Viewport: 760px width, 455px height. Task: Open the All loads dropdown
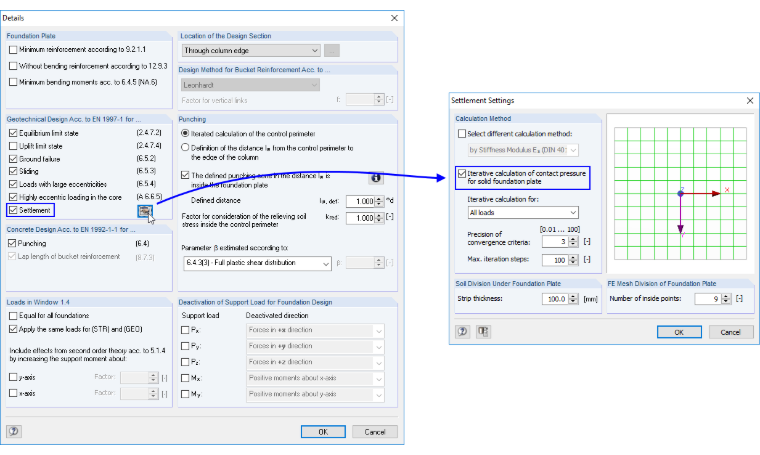tap(523, 213)
